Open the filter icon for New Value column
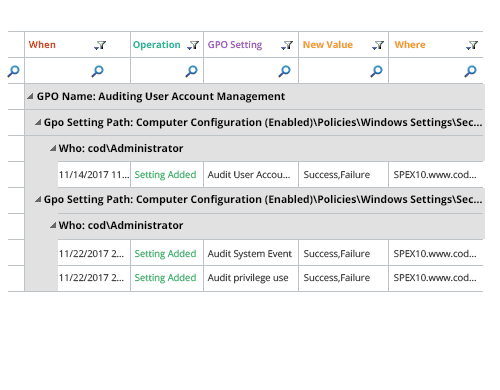500x390 pixels. [378, 45]
